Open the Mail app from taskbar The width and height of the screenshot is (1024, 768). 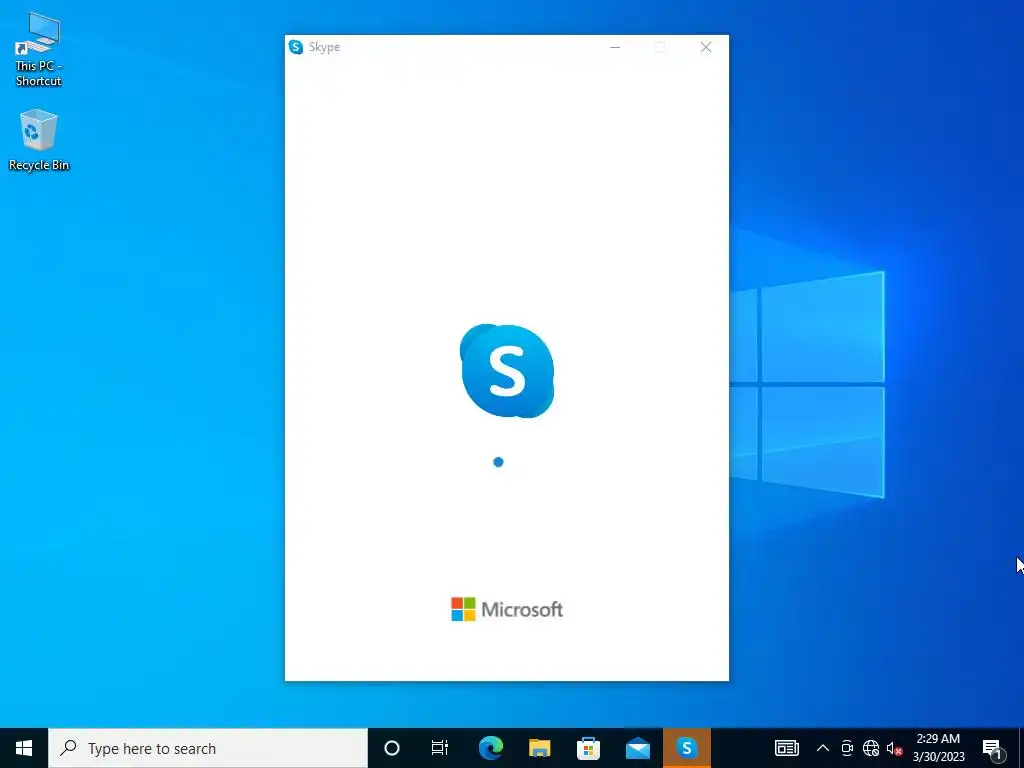pos(637,748)
